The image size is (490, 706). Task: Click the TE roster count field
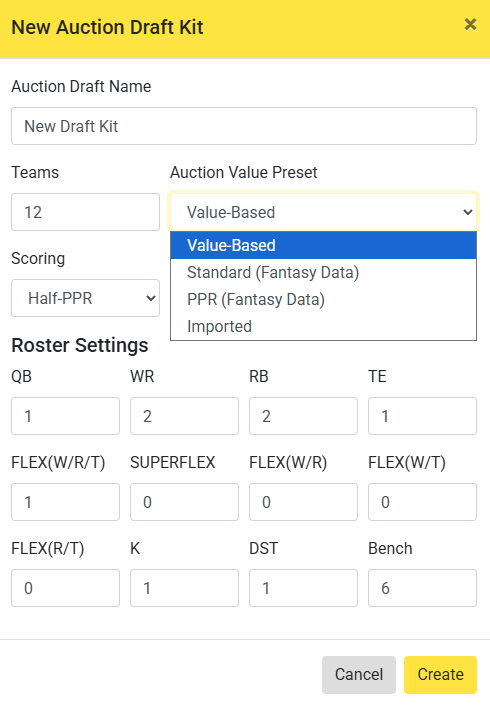coord(422,416)
